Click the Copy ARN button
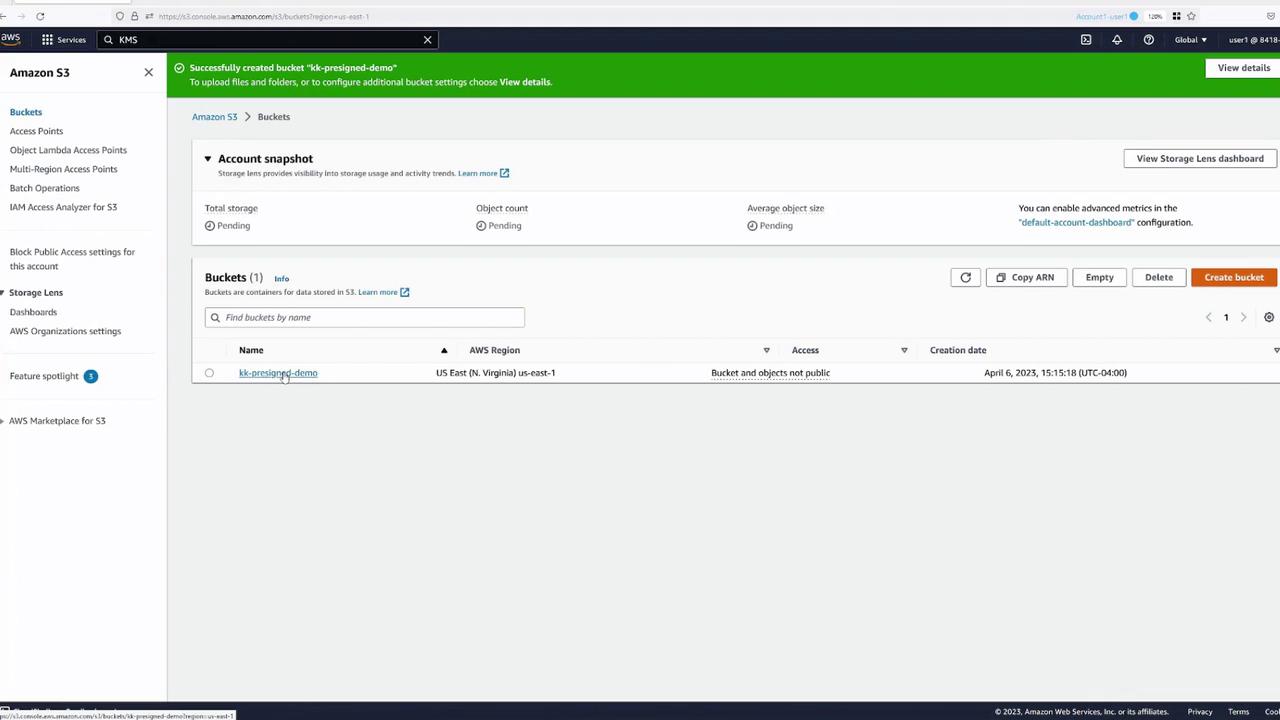 pyautogui.click(x=1025, y=277)
